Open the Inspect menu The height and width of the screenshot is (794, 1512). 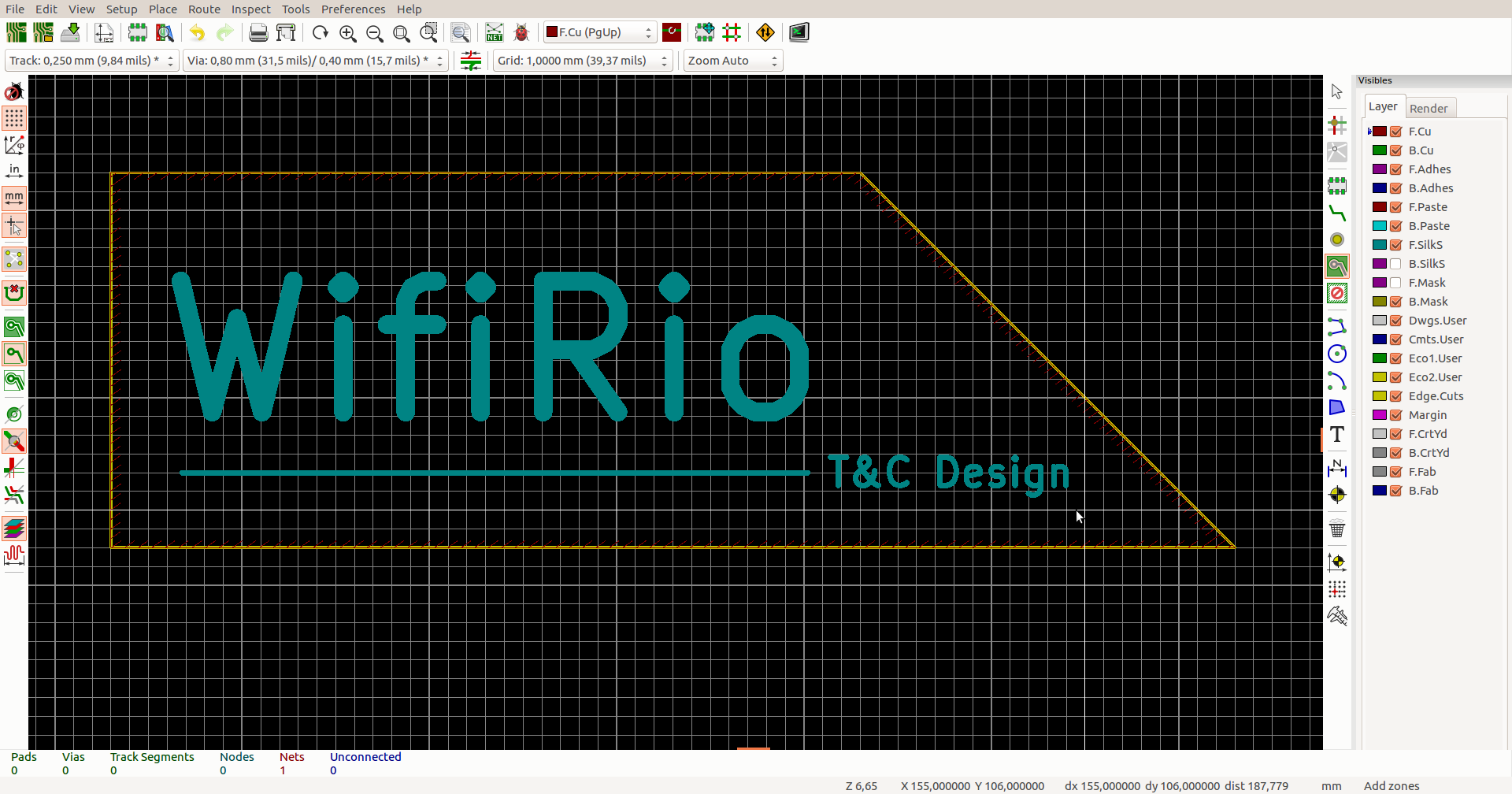250,9
